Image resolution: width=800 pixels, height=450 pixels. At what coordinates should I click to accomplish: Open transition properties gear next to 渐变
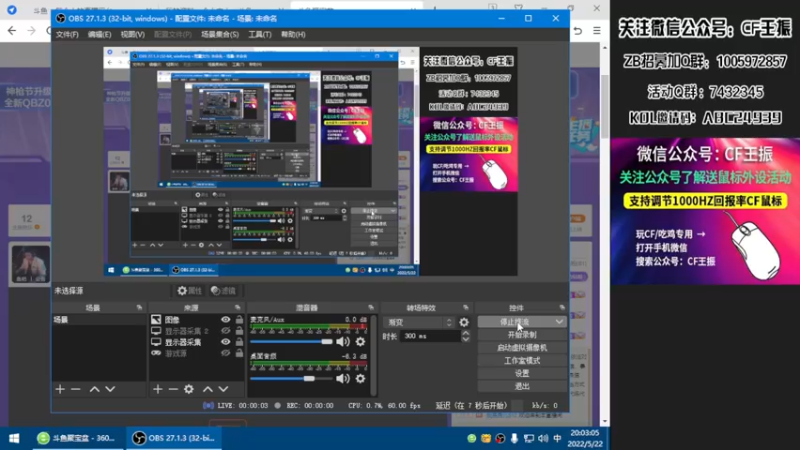tap(464, 322)
